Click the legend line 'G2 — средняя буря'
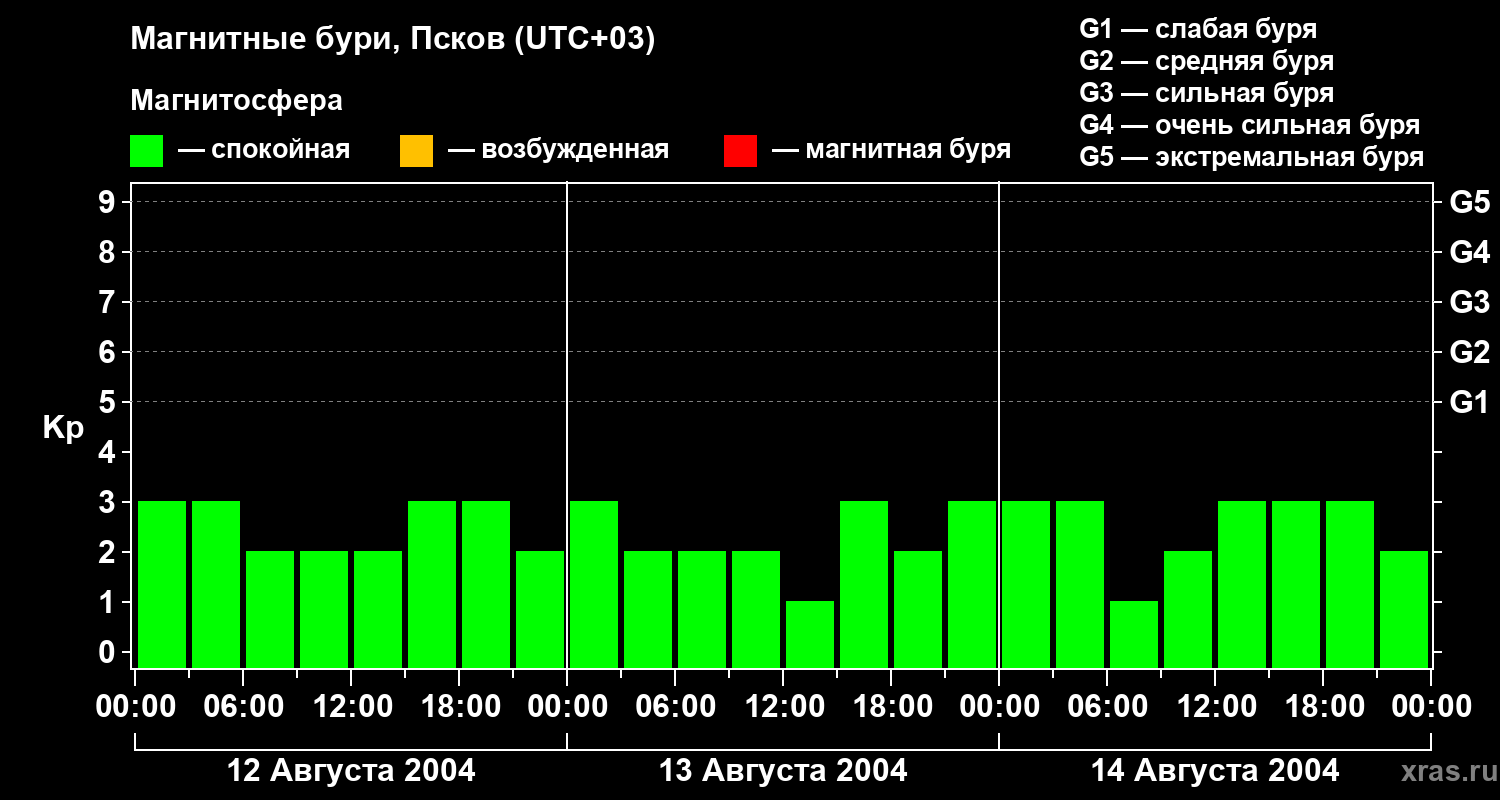Viewport: 1500px width, 800px height. (1207, 61)
